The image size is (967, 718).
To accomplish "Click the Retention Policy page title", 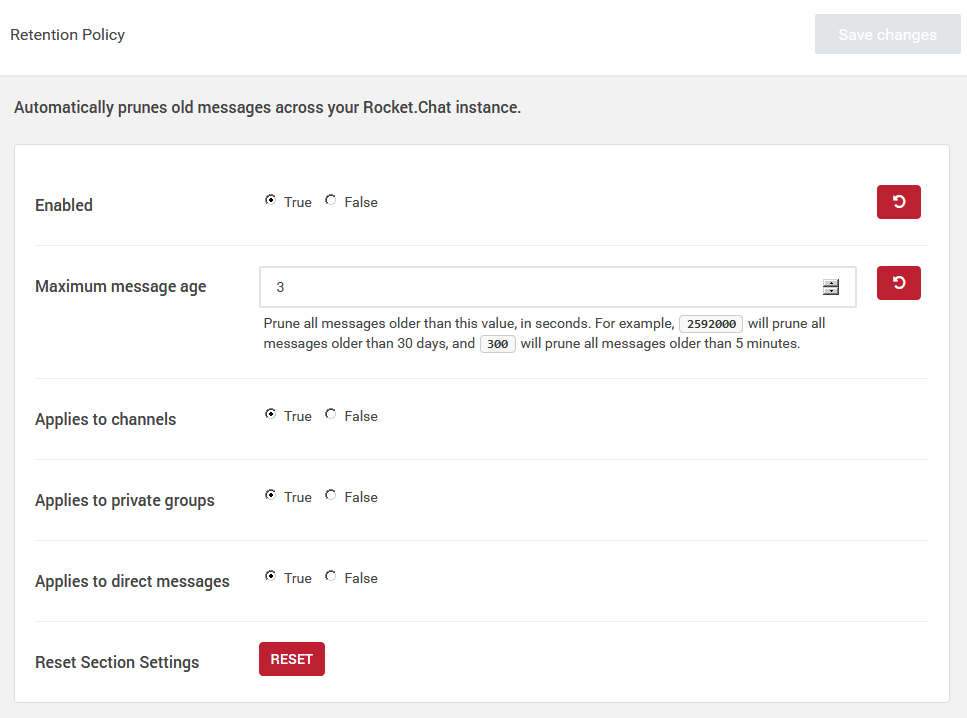I will pos(67,35).
